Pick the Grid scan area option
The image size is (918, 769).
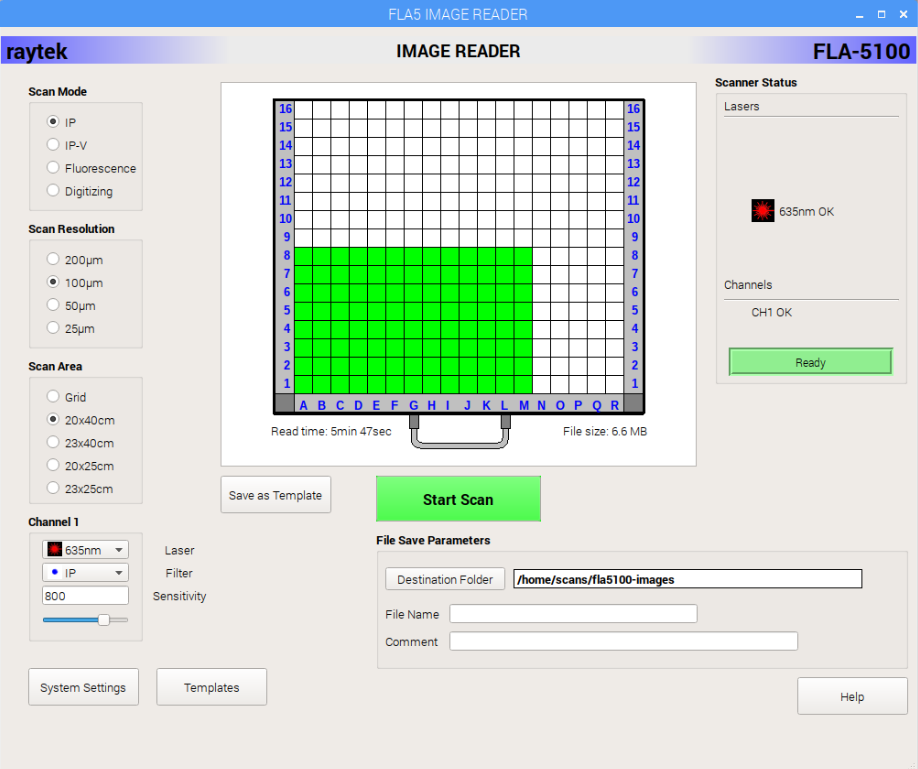pos(51,397)
